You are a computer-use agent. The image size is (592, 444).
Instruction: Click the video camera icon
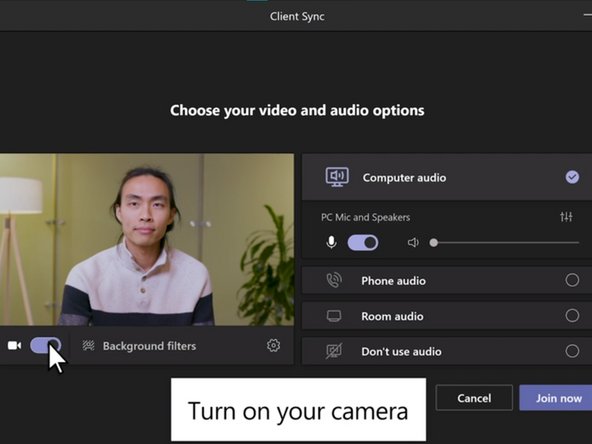(x=14, y=345)
